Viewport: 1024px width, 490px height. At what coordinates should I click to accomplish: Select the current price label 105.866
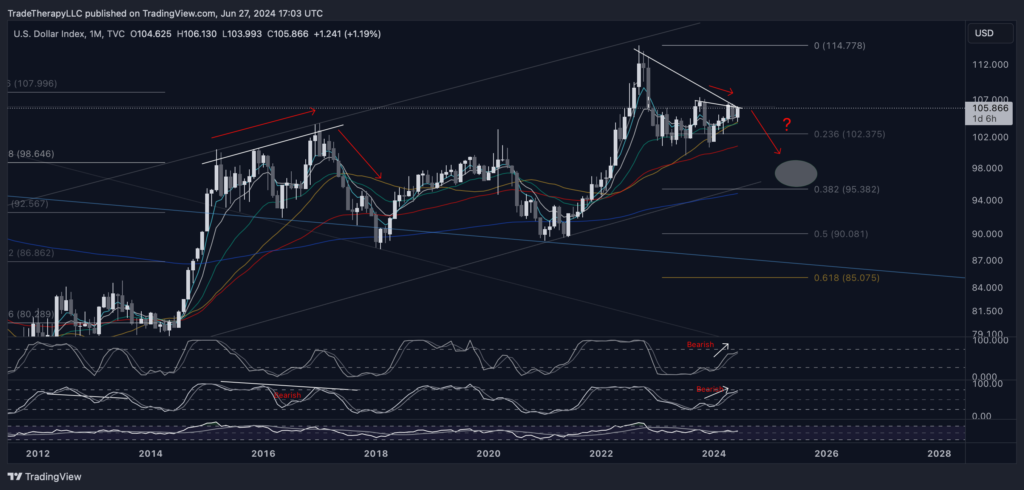click(990, 105)
